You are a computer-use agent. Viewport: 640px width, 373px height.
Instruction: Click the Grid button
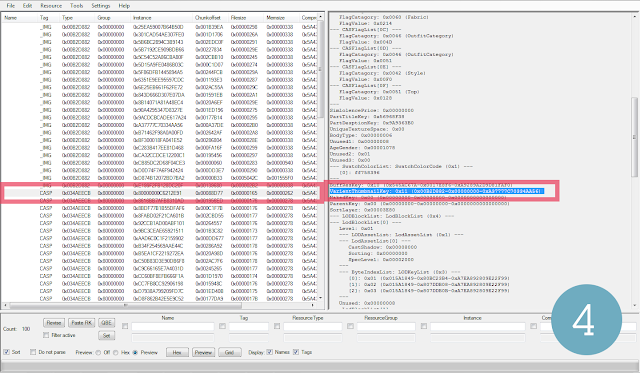point(230,352)
